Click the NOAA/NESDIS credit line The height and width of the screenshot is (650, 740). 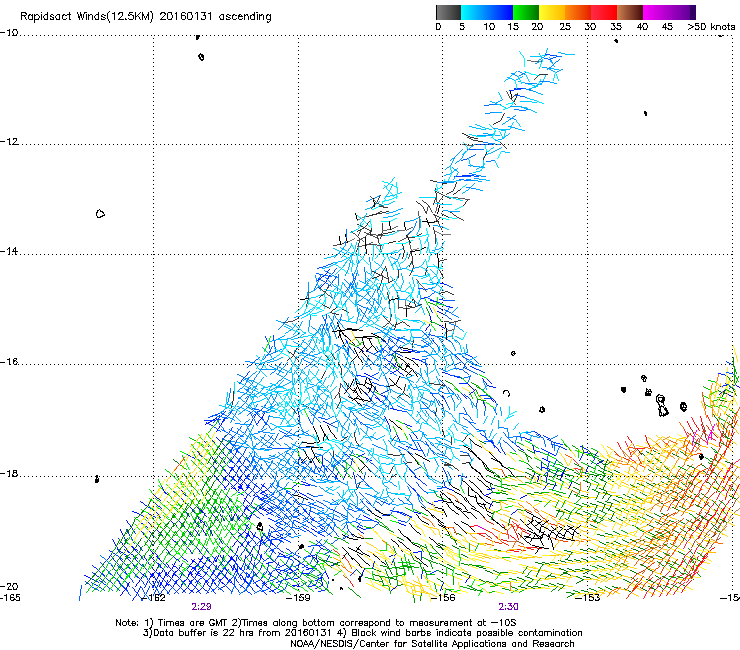pos(432,644)
